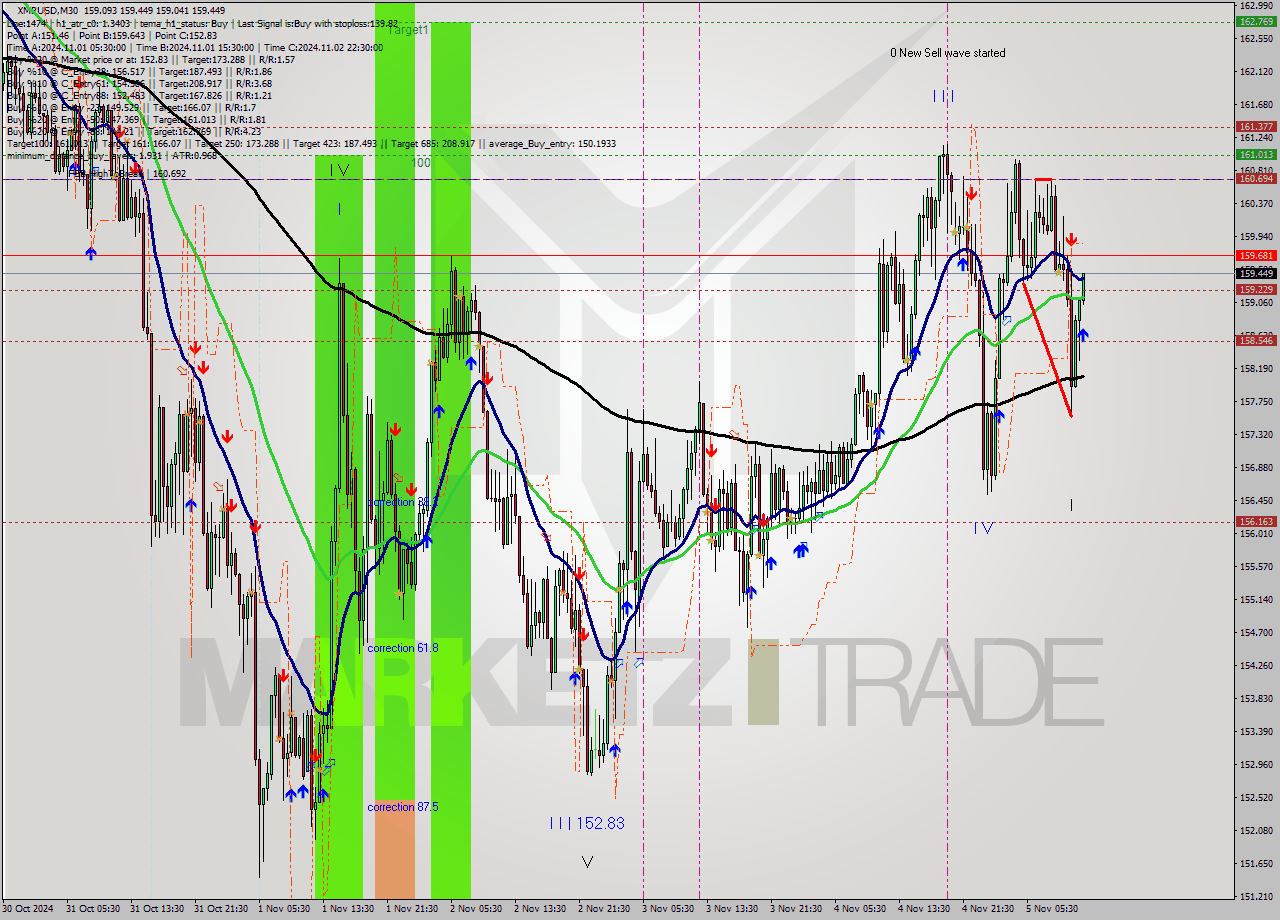Image resolution: width=1280 pixels, height=920 pixels.
Task: Click the '30 Oct 2024' date label
Action: [29, 909]
